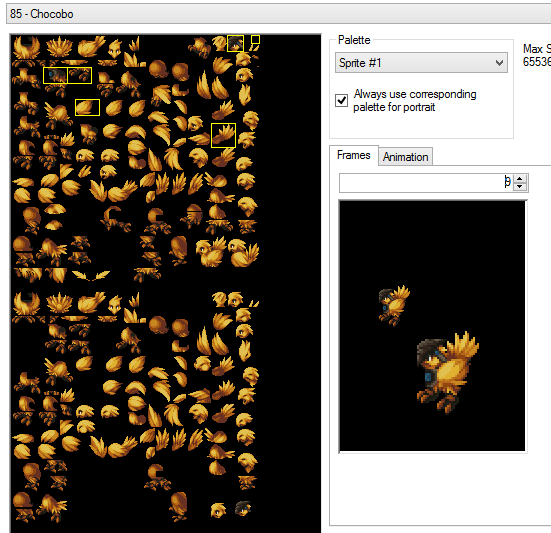Click the brown round egg-like body sprite in second row

tap(159, 69)
